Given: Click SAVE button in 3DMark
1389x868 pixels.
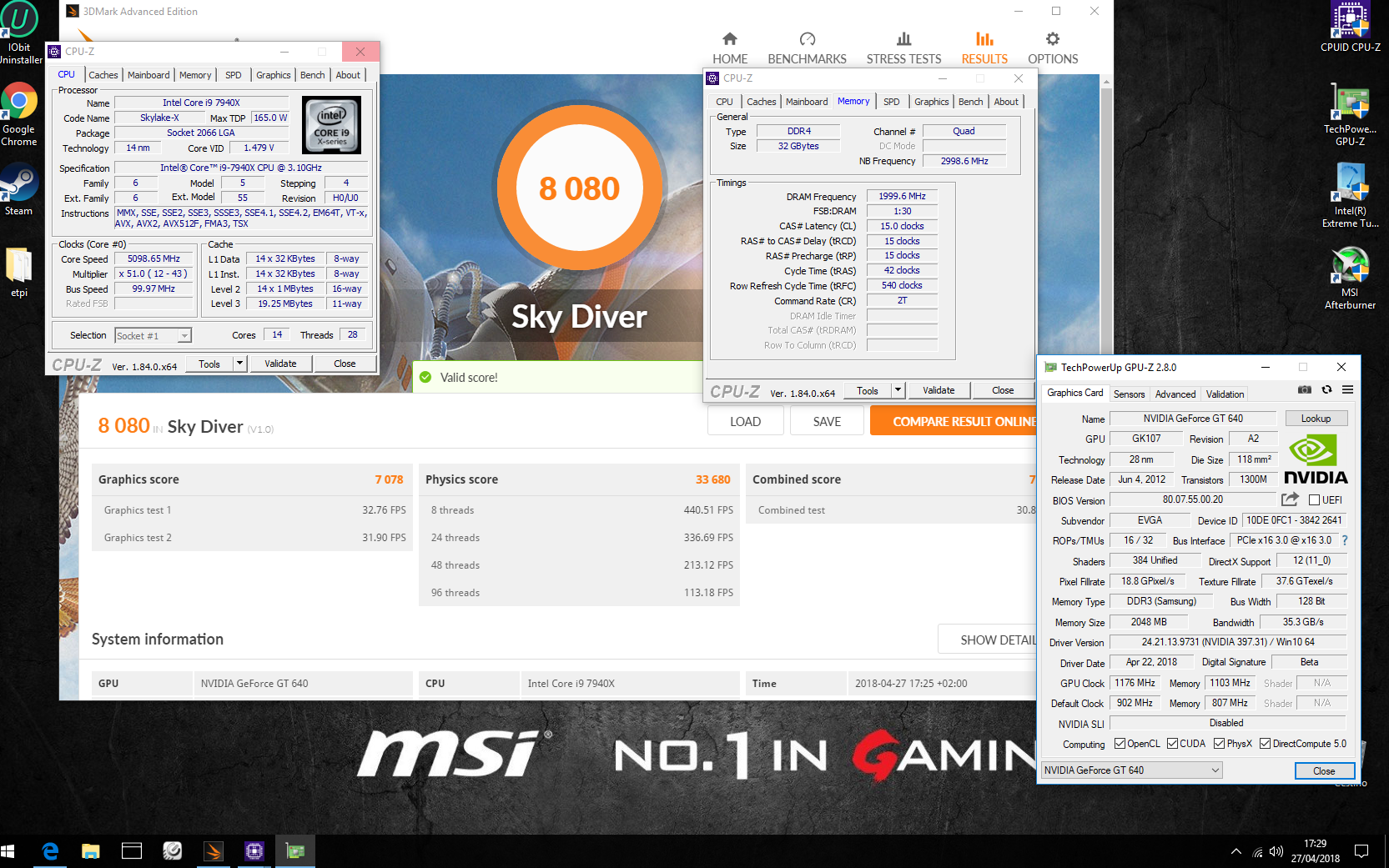Looking at the screenshot, I should click(x=827, y=422).
